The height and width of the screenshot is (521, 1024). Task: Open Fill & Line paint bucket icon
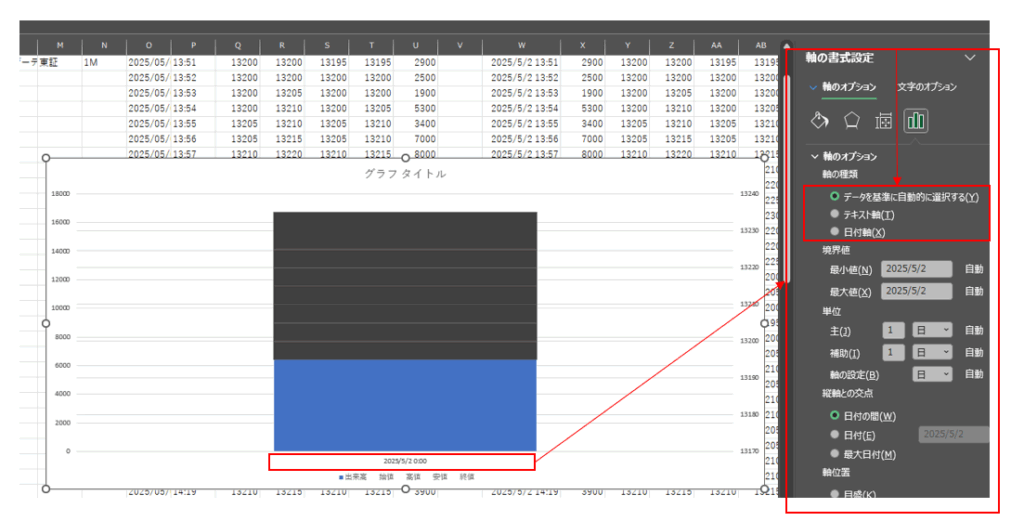pos(819,121)
